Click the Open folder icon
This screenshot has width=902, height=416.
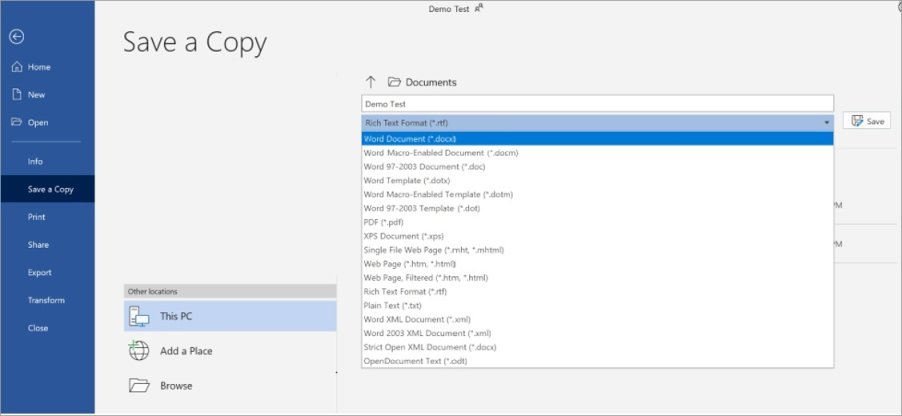tap(16, 122)
